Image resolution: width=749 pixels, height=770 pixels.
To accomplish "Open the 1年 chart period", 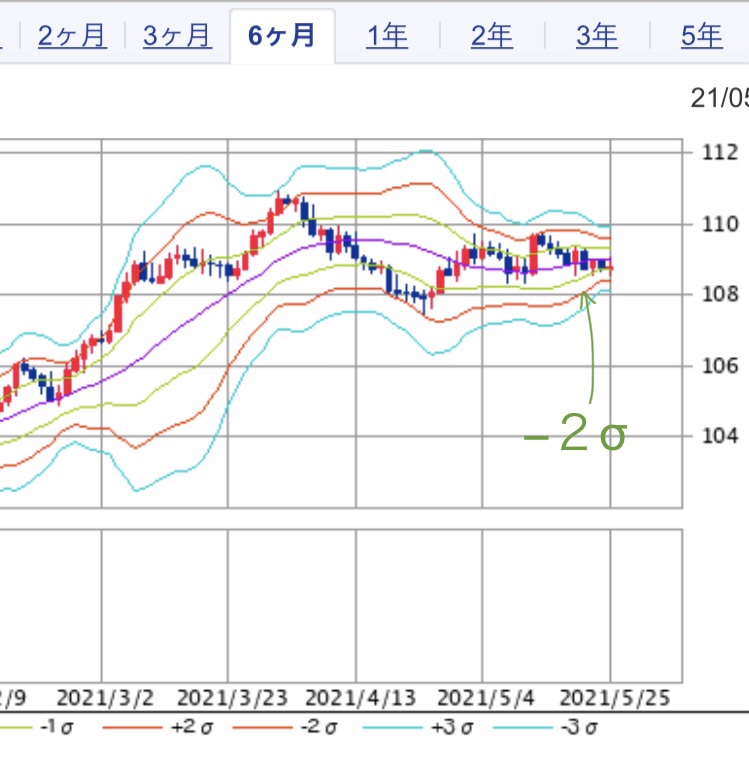I will (387, 36).
